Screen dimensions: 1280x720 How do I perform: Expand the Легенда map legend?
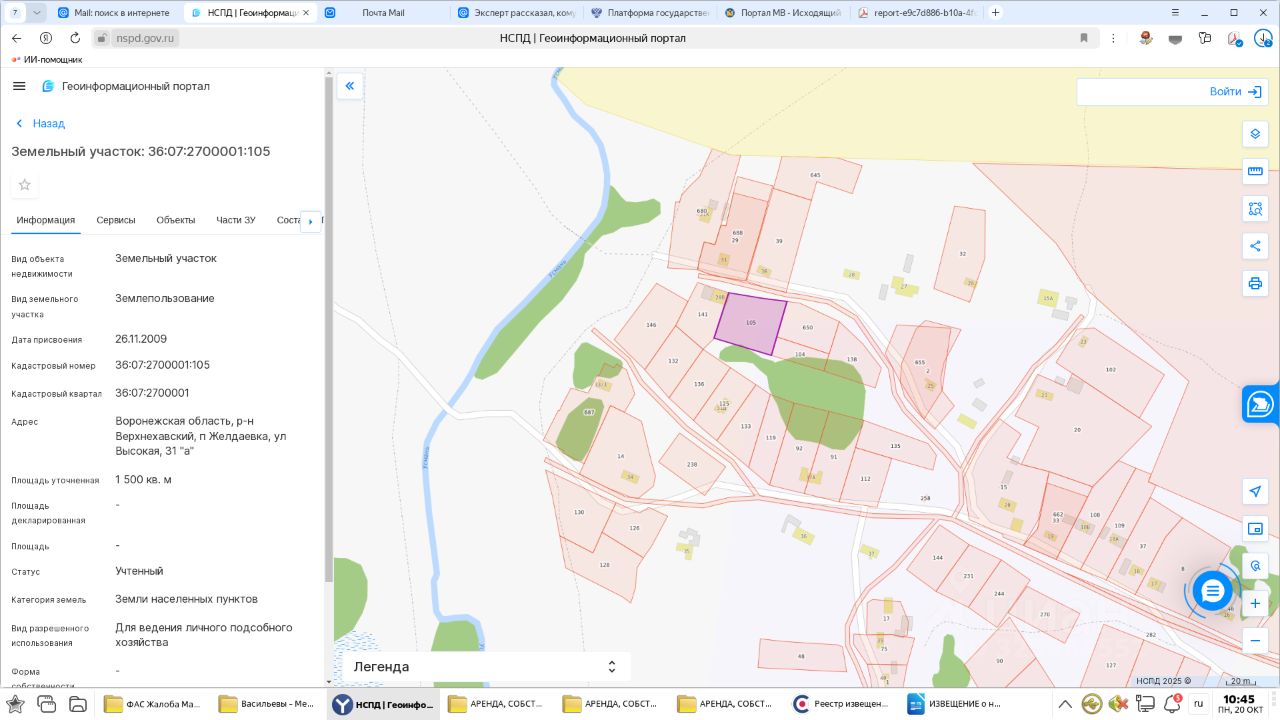click(486, 667)
